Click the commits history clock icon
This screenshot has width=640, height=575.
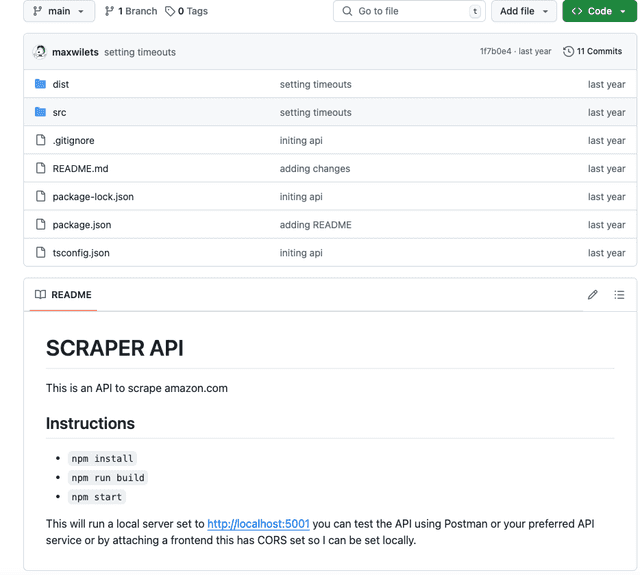point(569,52)
